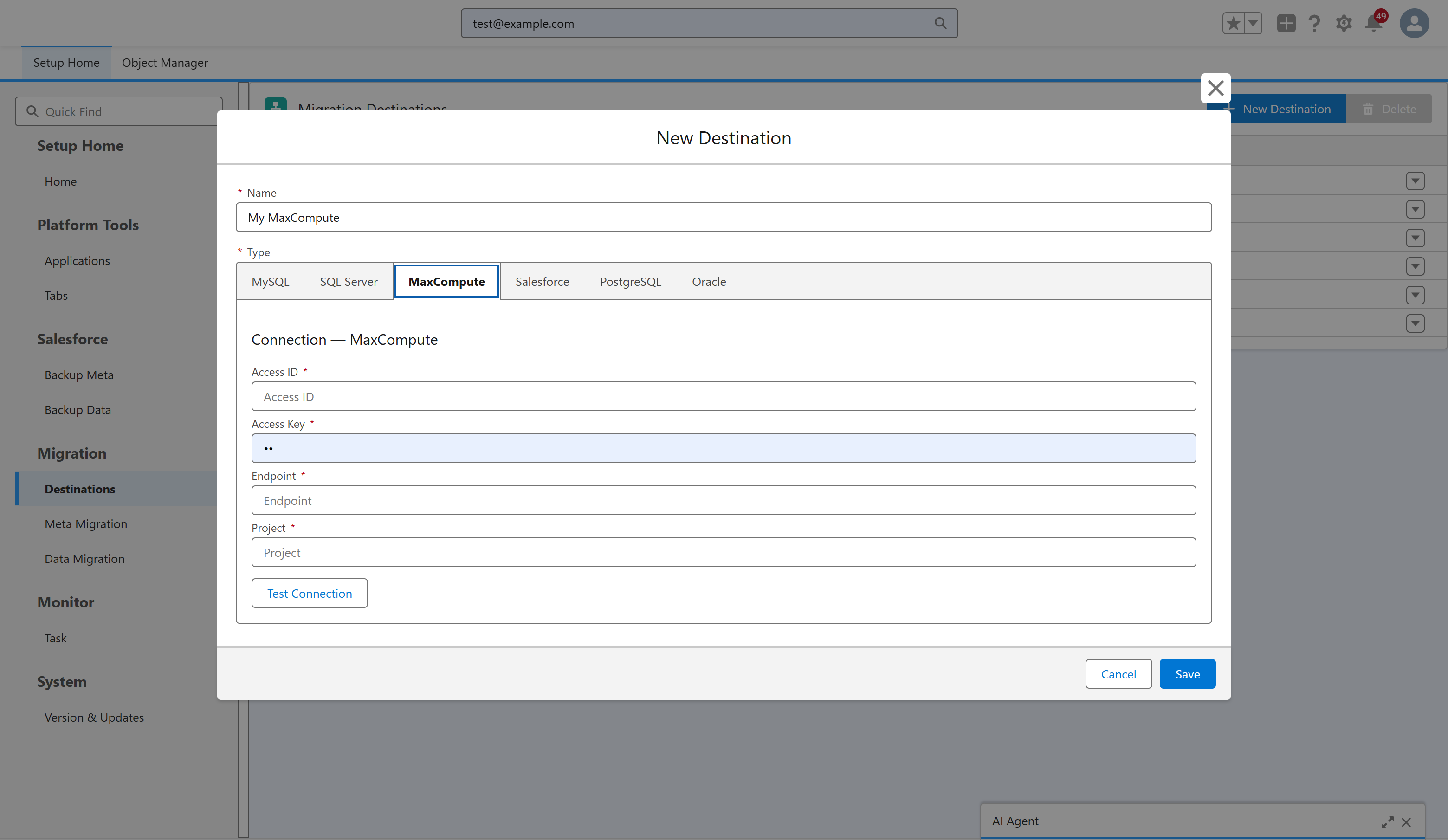Open the first row action dropdown

pyautogui.click(x=1415, y=181)
